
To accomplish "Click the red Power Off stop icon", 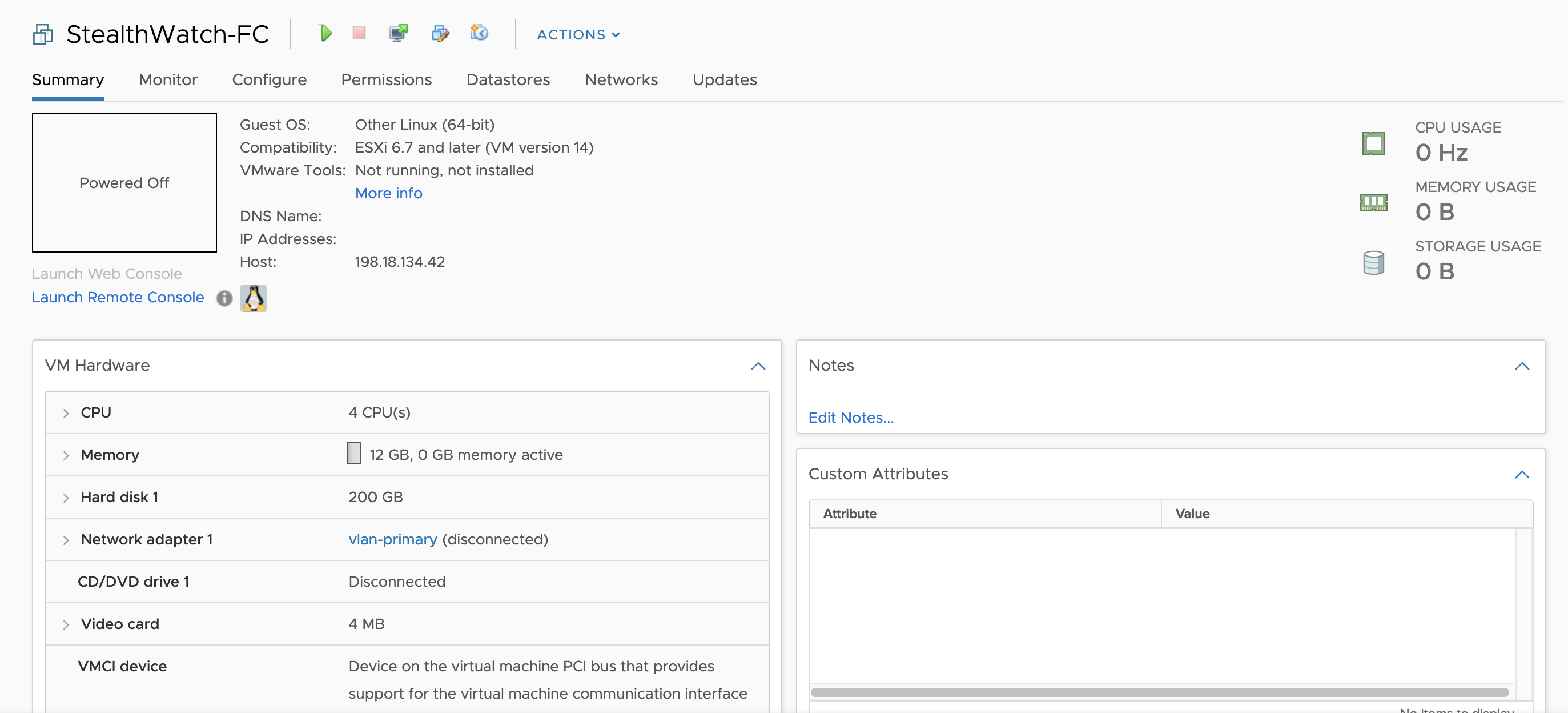I will [x=359, y=33].
